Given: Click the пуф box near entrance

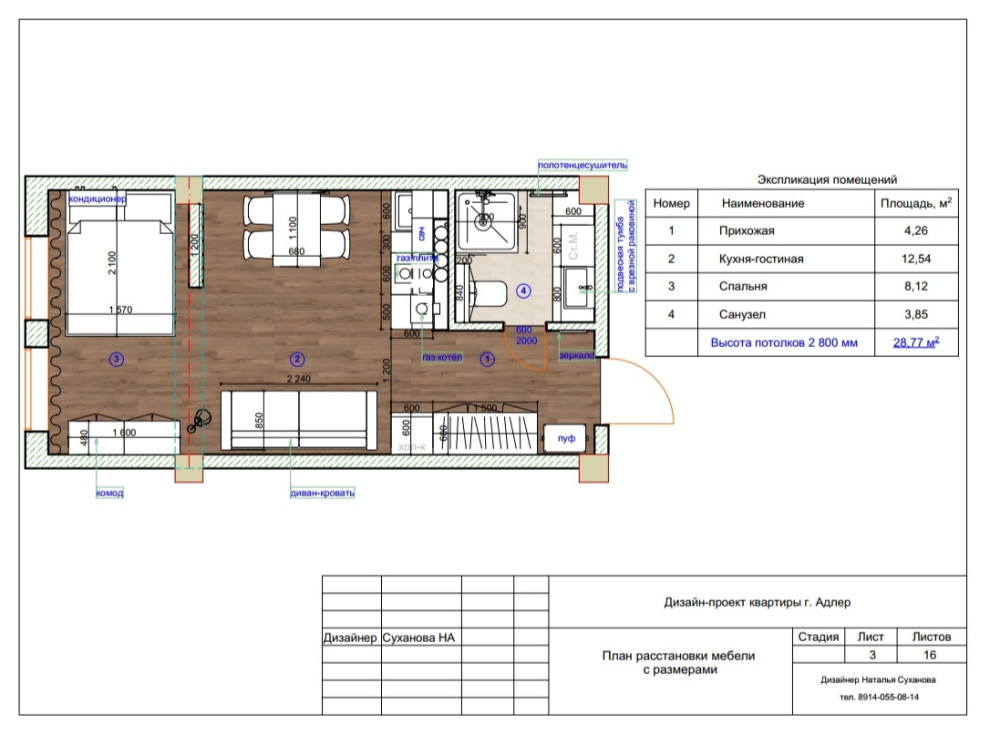Looking at the screenshot, I should [567, 438].
